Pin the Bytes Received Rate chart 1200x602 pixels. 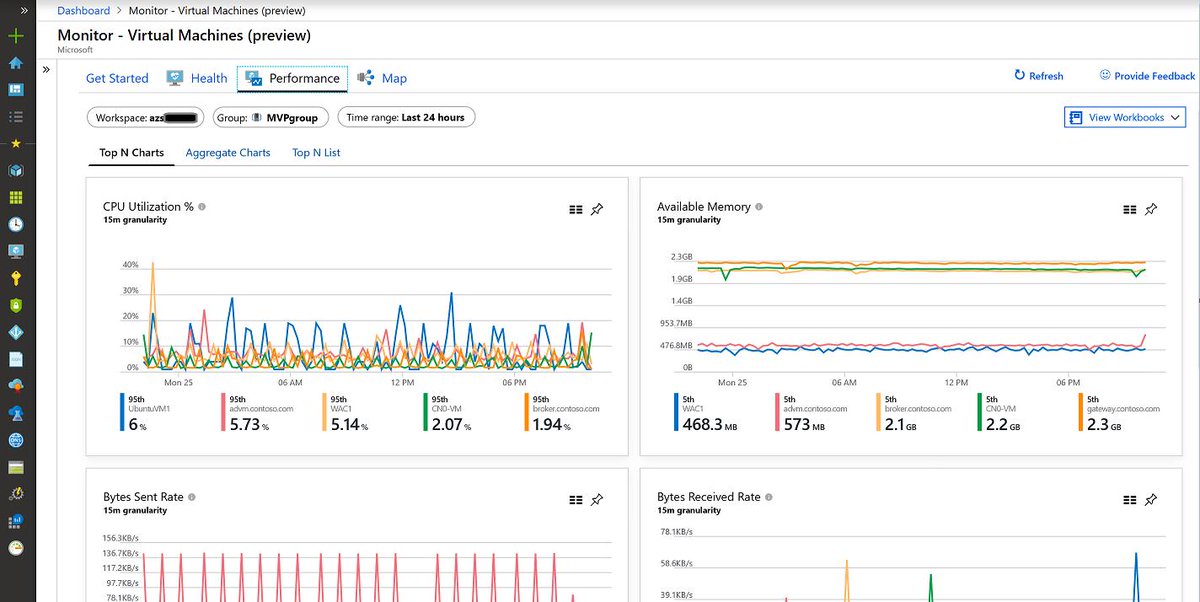1151,500
